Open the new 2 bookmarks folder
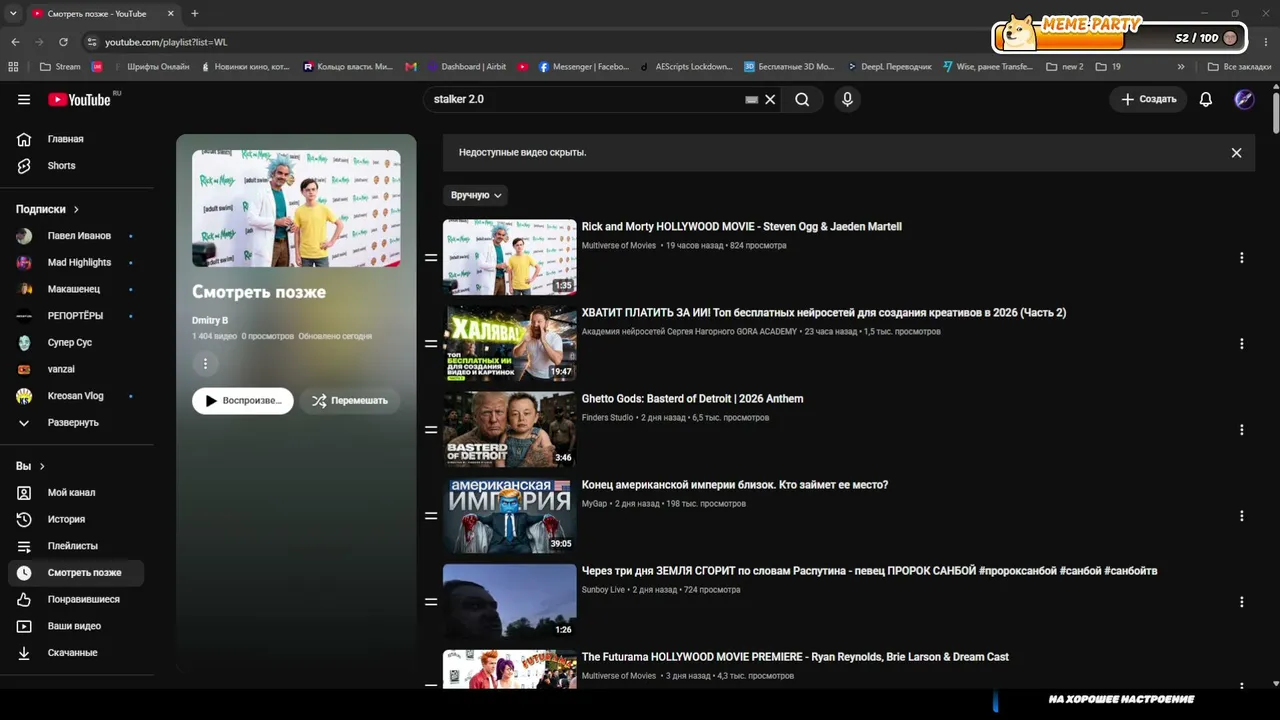This screenshot has height=720, width=1280. (1065, 67)
